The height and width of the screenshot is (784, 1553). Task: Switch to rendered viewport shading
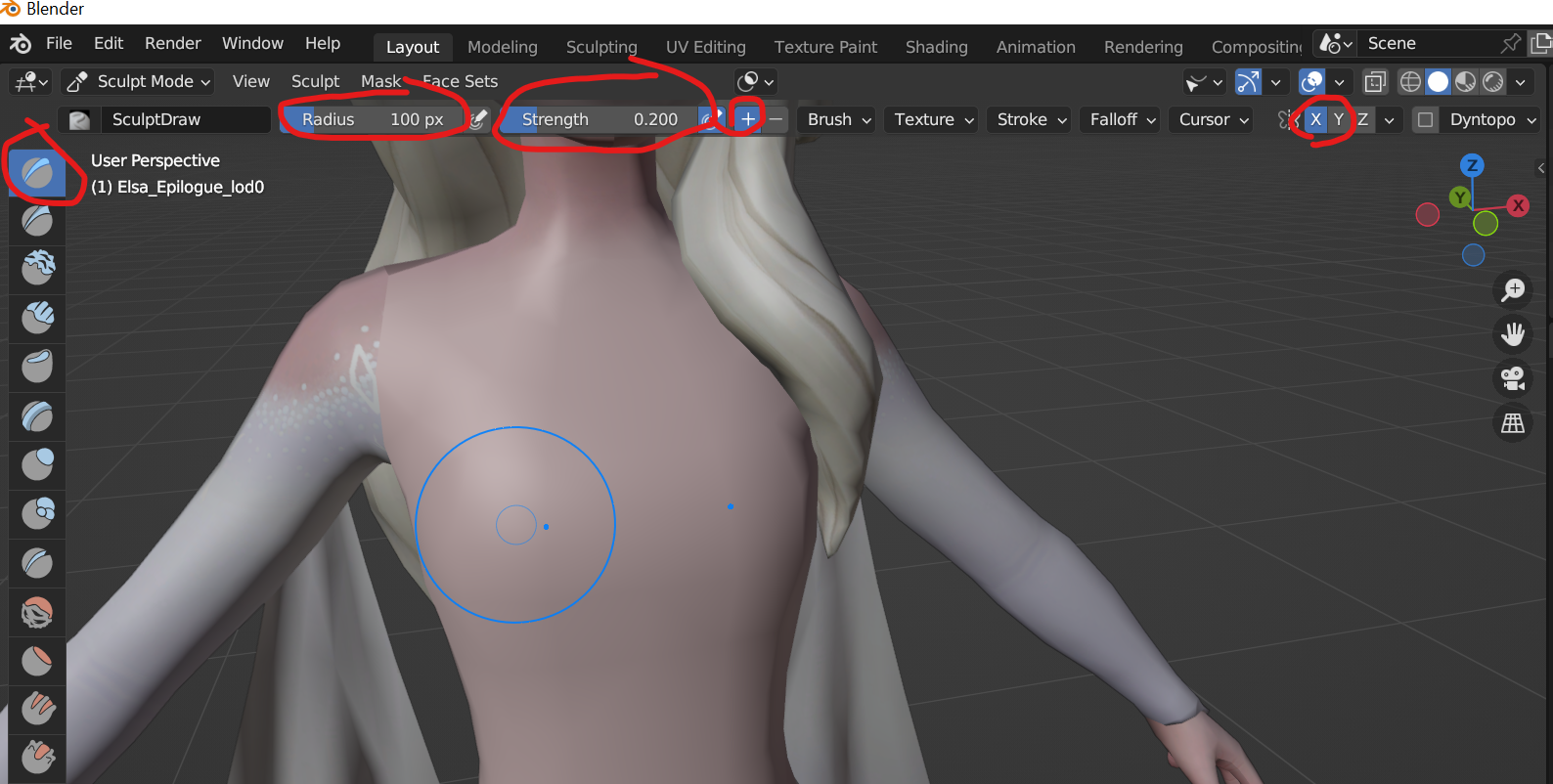(1492, 82)
